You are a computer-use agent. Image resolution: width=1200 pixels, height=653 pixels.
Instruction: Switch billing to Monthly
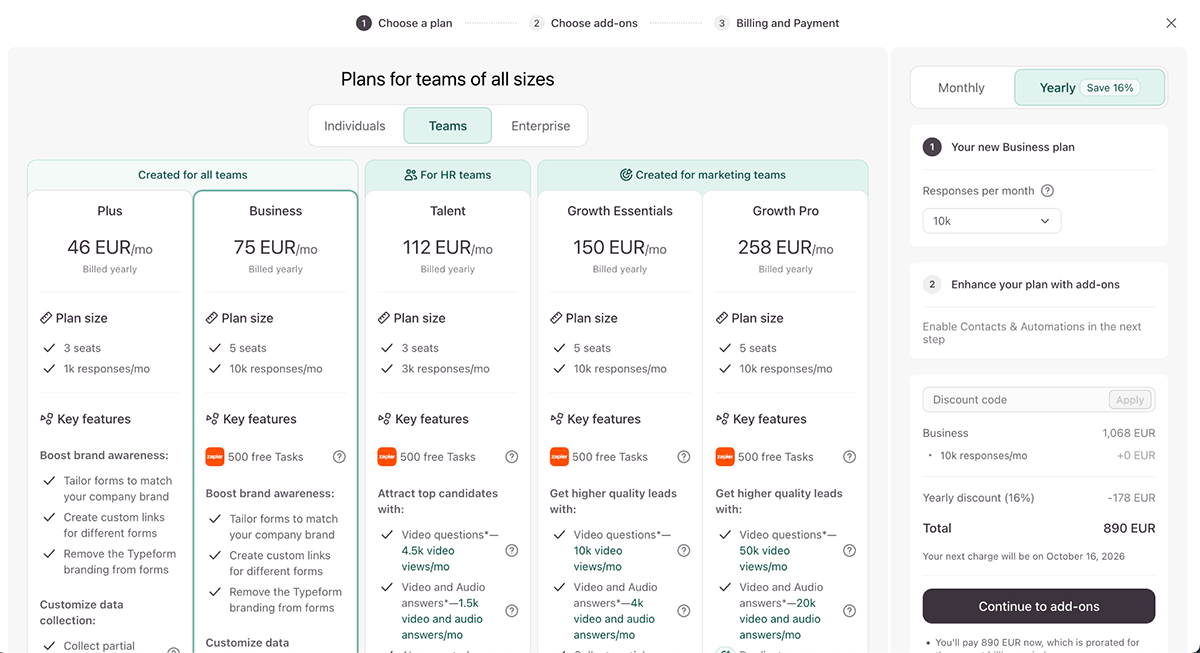click(x=961, y=88)
